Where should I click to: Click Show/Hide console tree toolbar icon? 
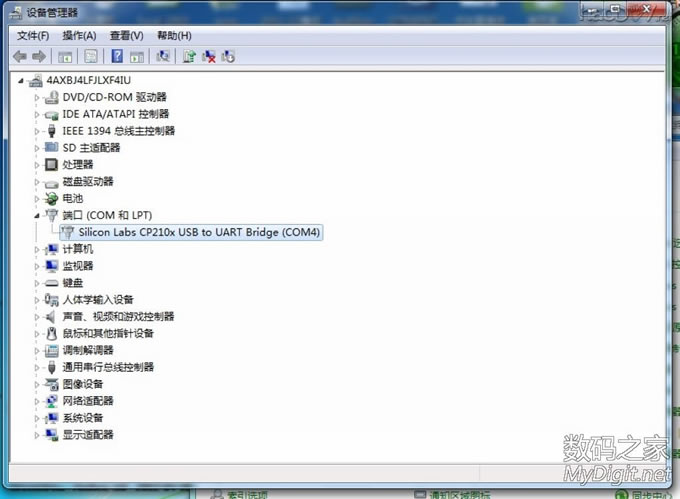(x=65, y=56)
